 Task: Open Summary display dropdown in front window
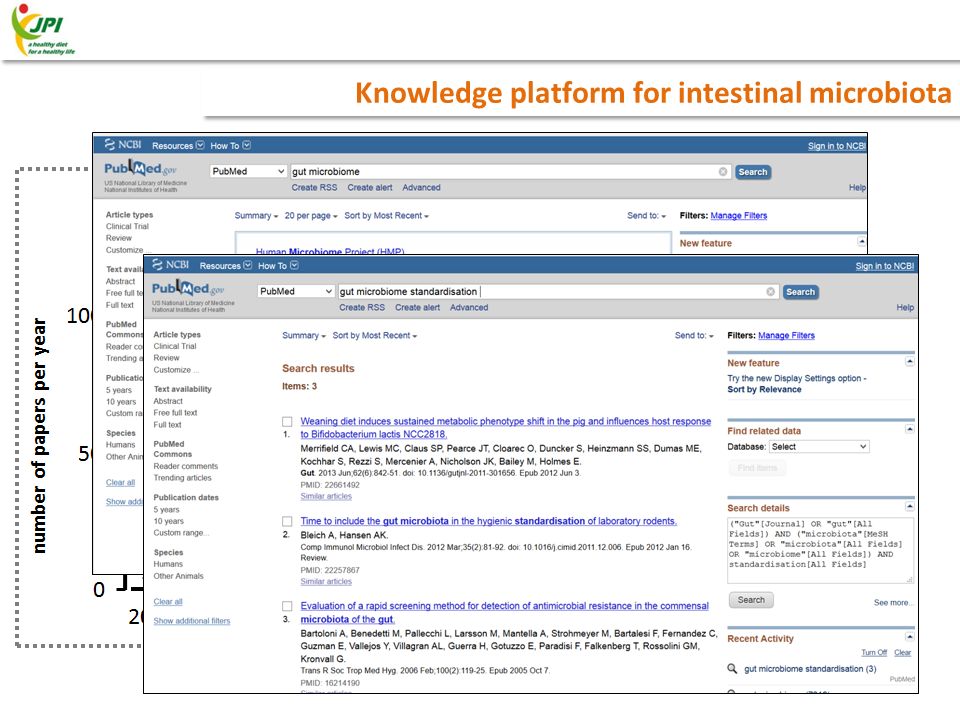(x=304, y=336)
